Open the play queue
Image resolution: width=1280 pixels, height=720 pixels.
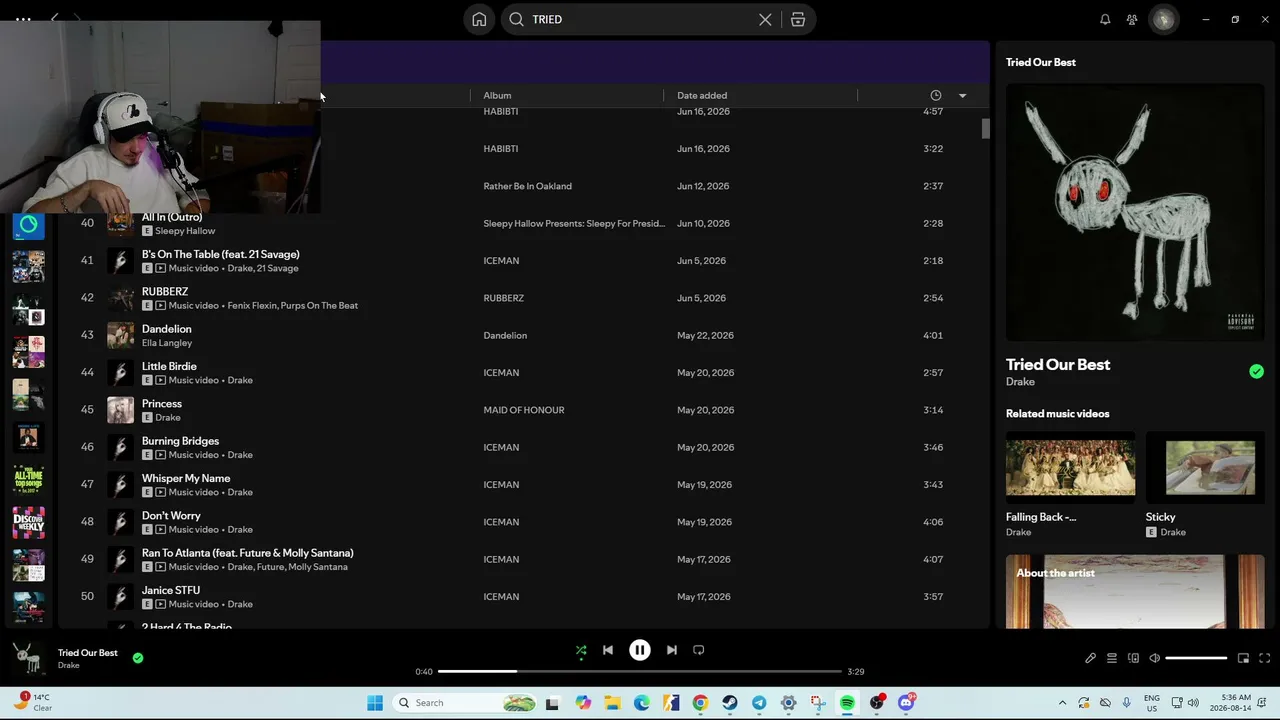1111,658
